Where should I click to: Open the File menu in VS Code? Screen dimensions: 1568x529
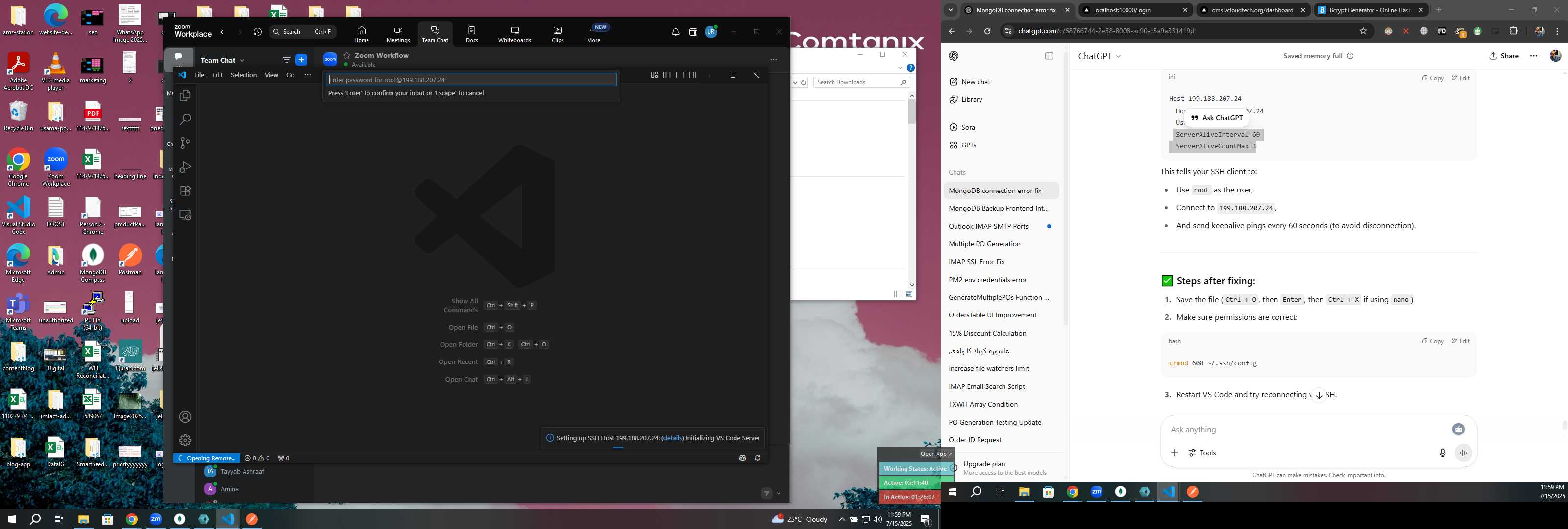pyautogui.click(x=199, y=75)
